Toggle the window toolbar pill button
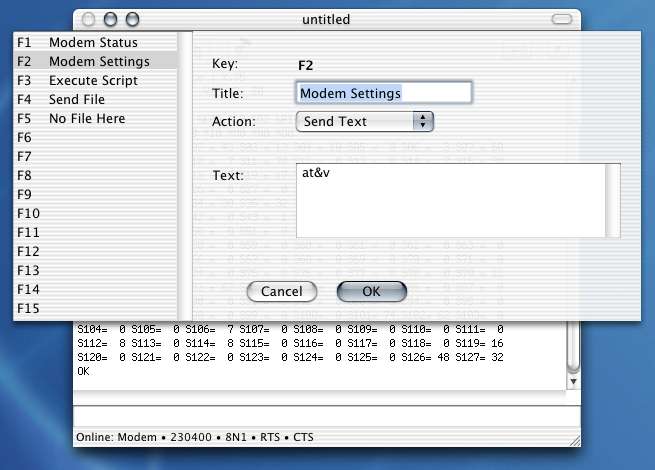This screenshot has height=470, width=655. tap(564, 19)
